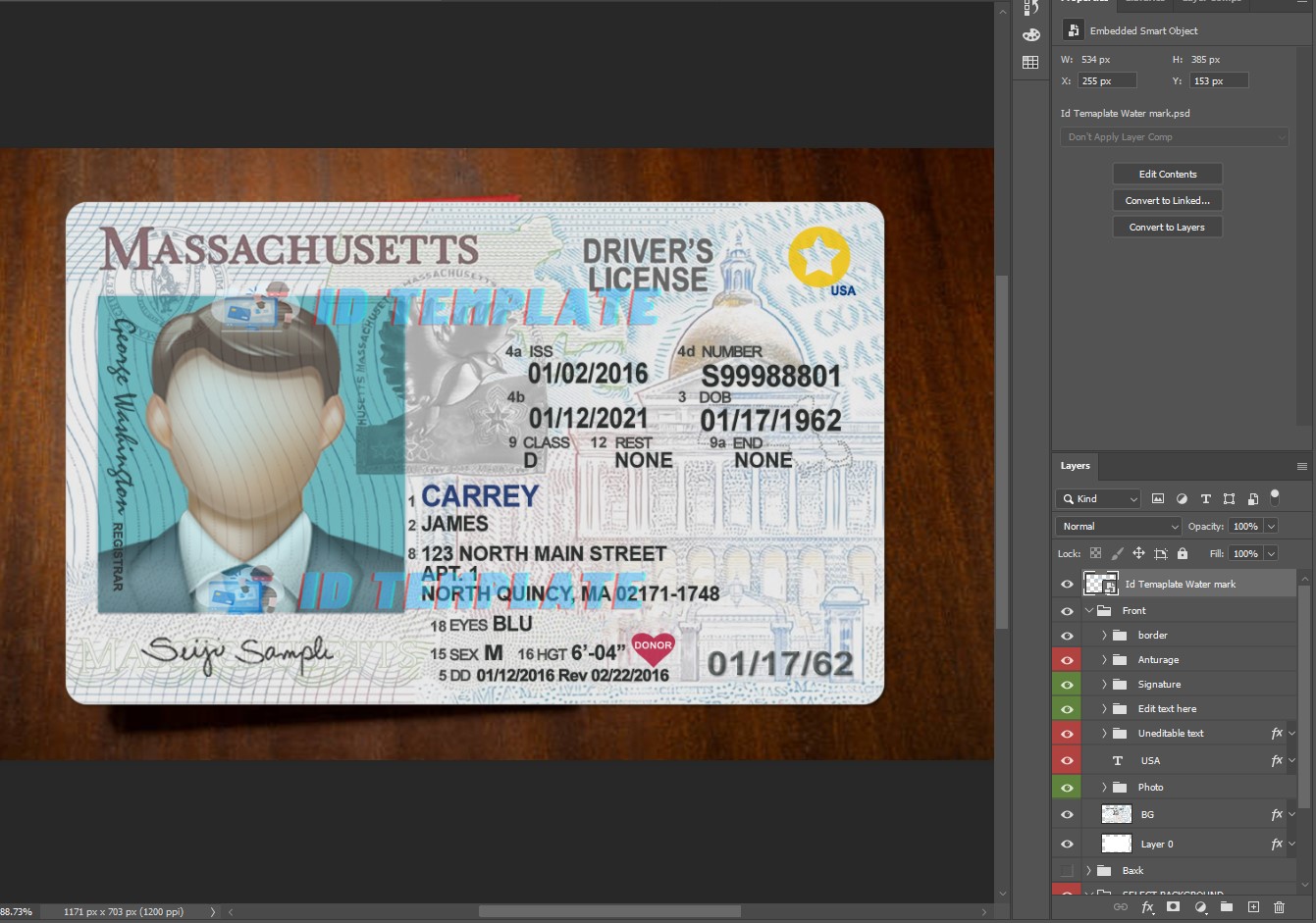Image resolution: width=1316 pixels, height=923 pixels.
Task: Click the X position input field
Action: point(1107,81)
